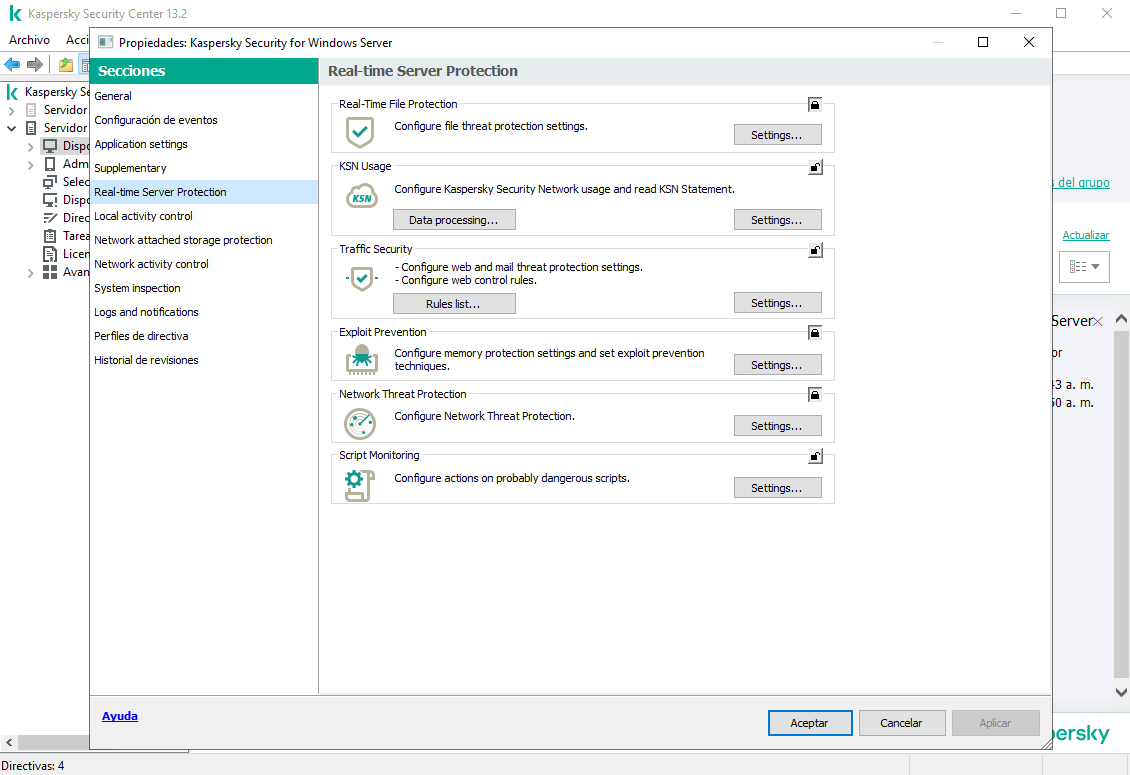Open the view mode dropdown under Actualizar

[1084, 267]
